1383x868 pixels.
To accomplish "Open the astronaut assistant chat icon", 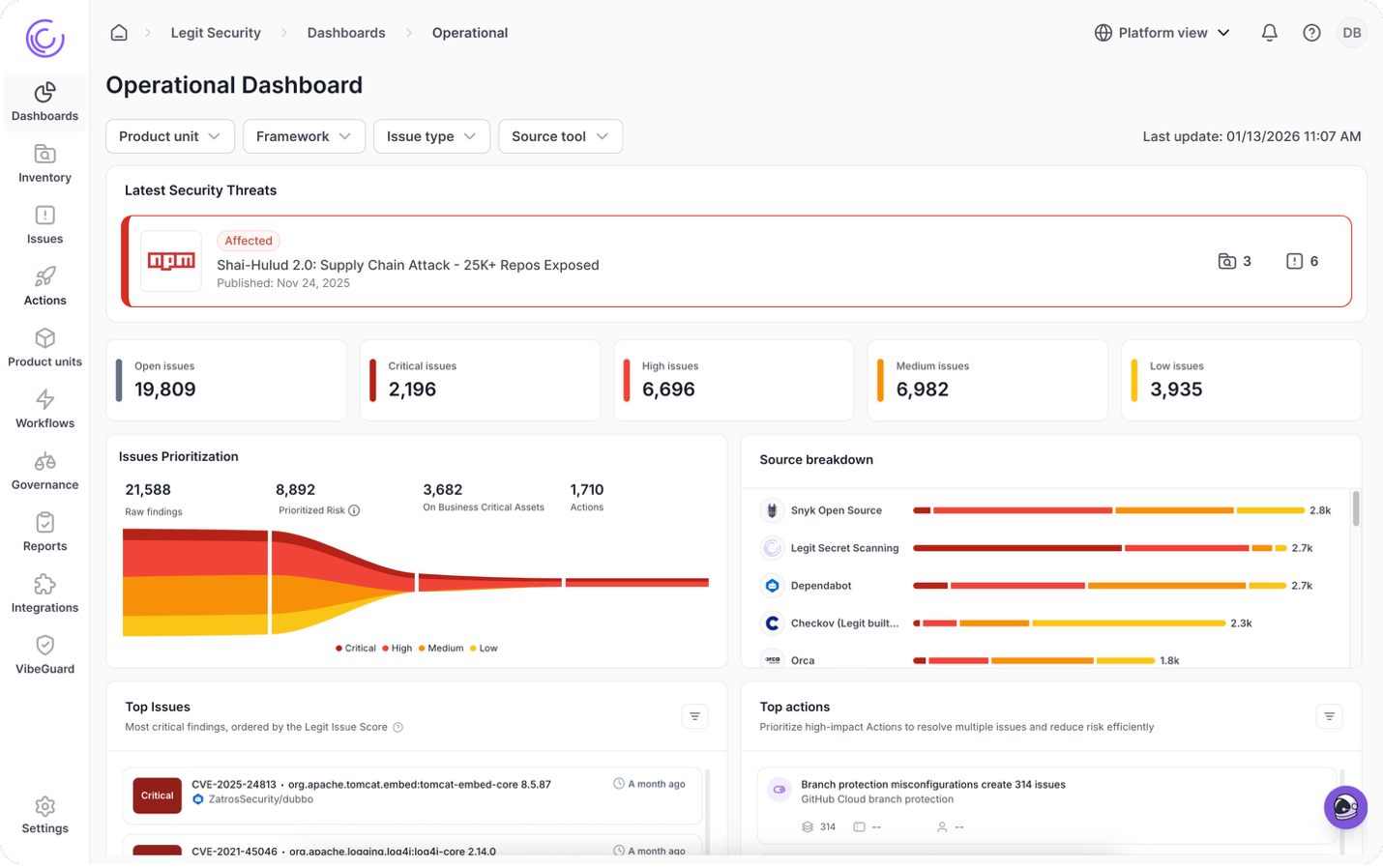I will (1345, 807).
